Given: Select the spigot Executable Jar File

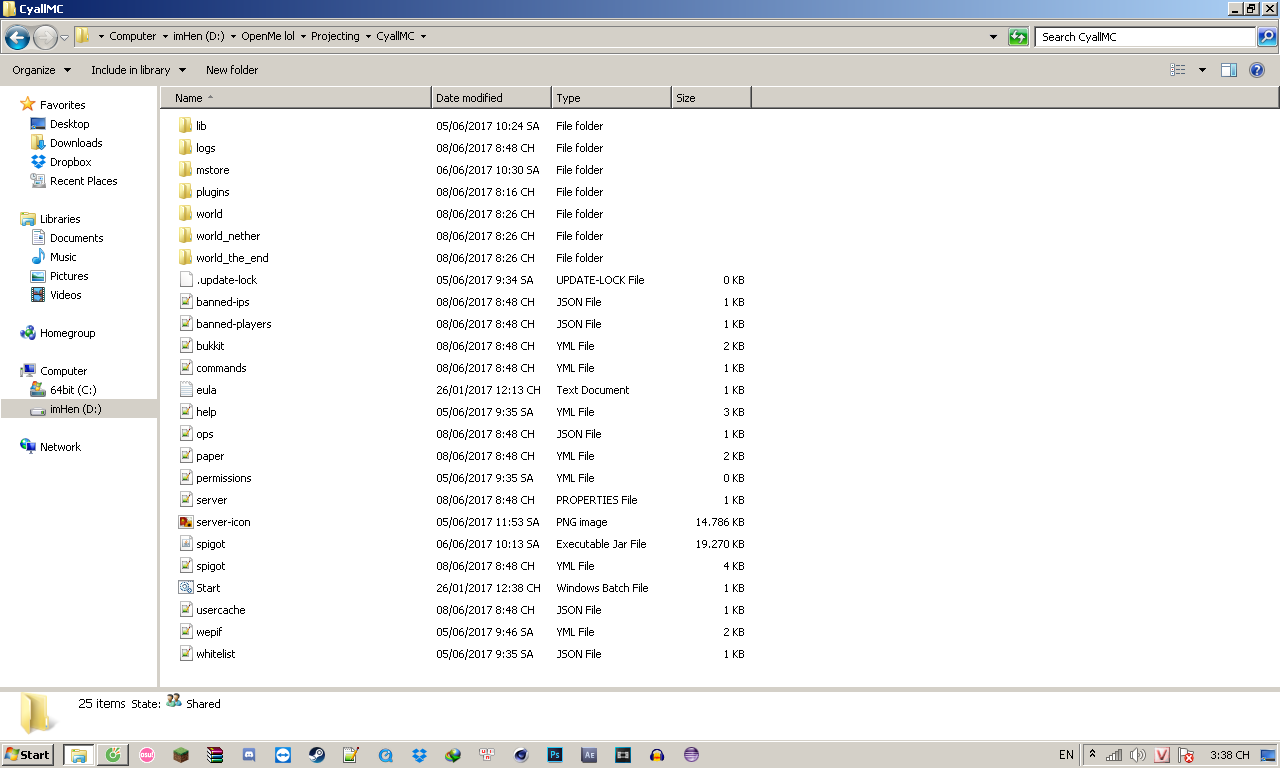Looking at the screenshot, I should coord(202,544).
